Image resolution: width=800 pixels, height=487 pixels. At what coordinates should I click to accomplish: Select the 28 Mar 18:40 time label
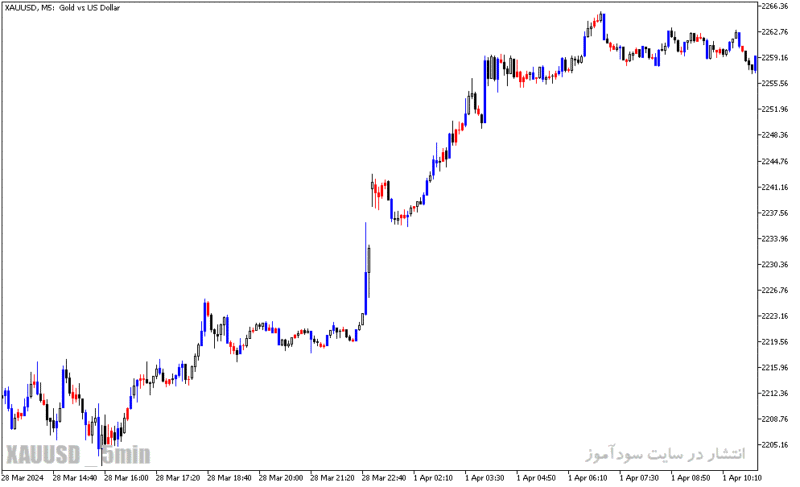click(x=229, y=478)
